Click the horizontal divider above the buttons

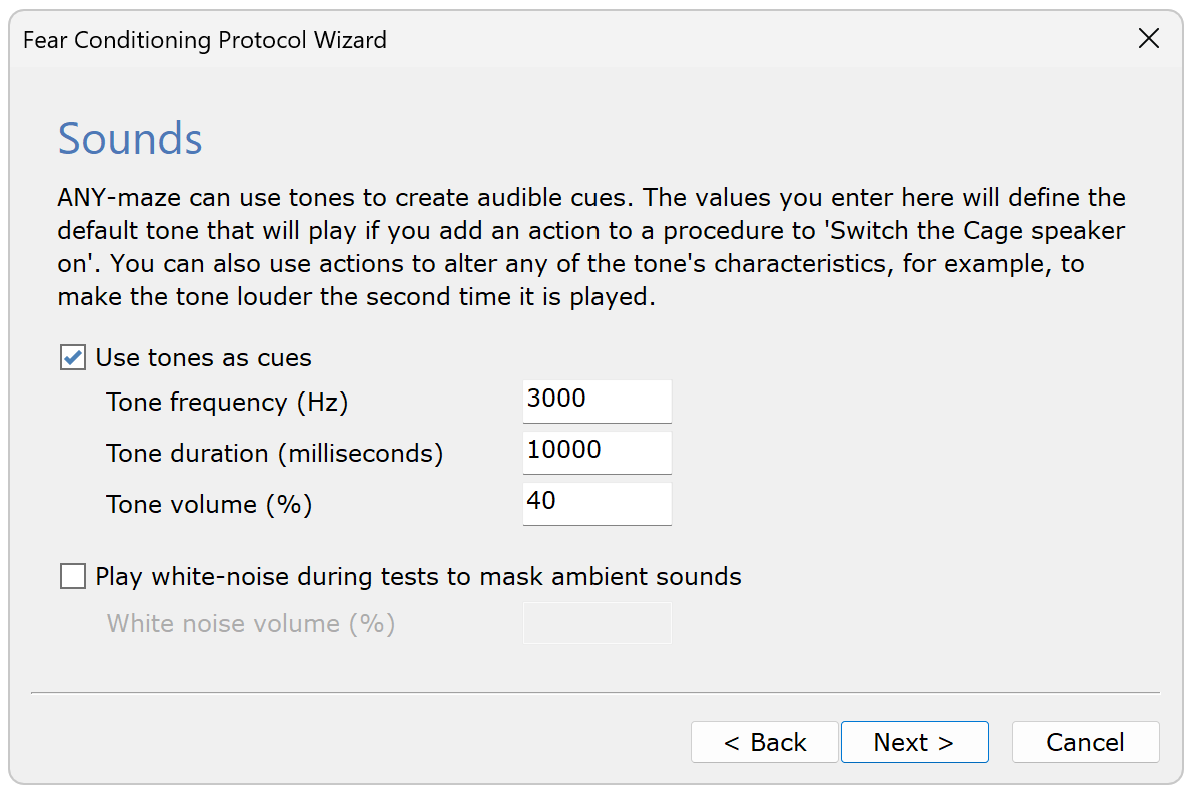pos(595,692)
